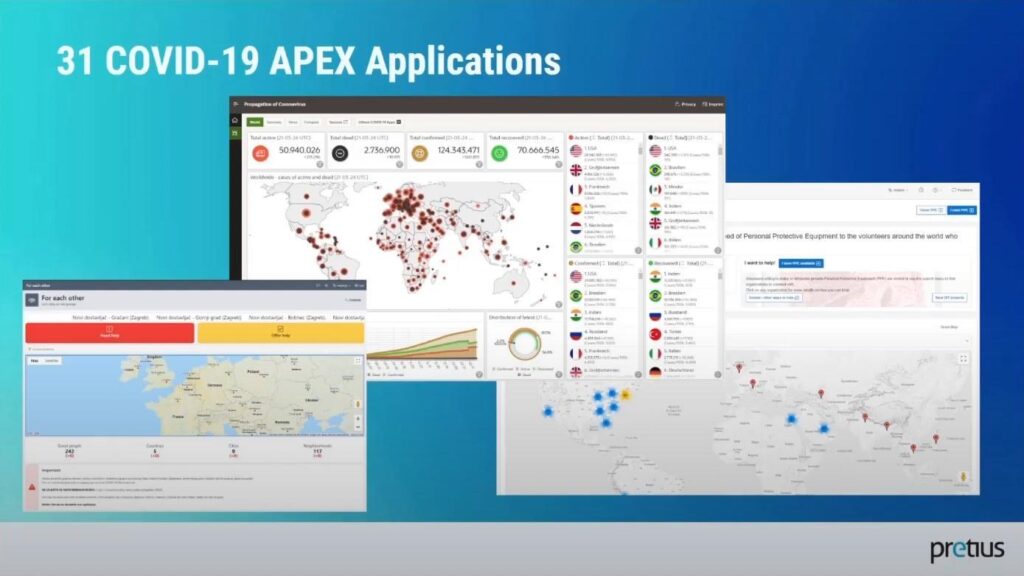Click the distribution donut chart
Image resolution: width=1024 pixels, height=576 pixels.
(524, 344)
